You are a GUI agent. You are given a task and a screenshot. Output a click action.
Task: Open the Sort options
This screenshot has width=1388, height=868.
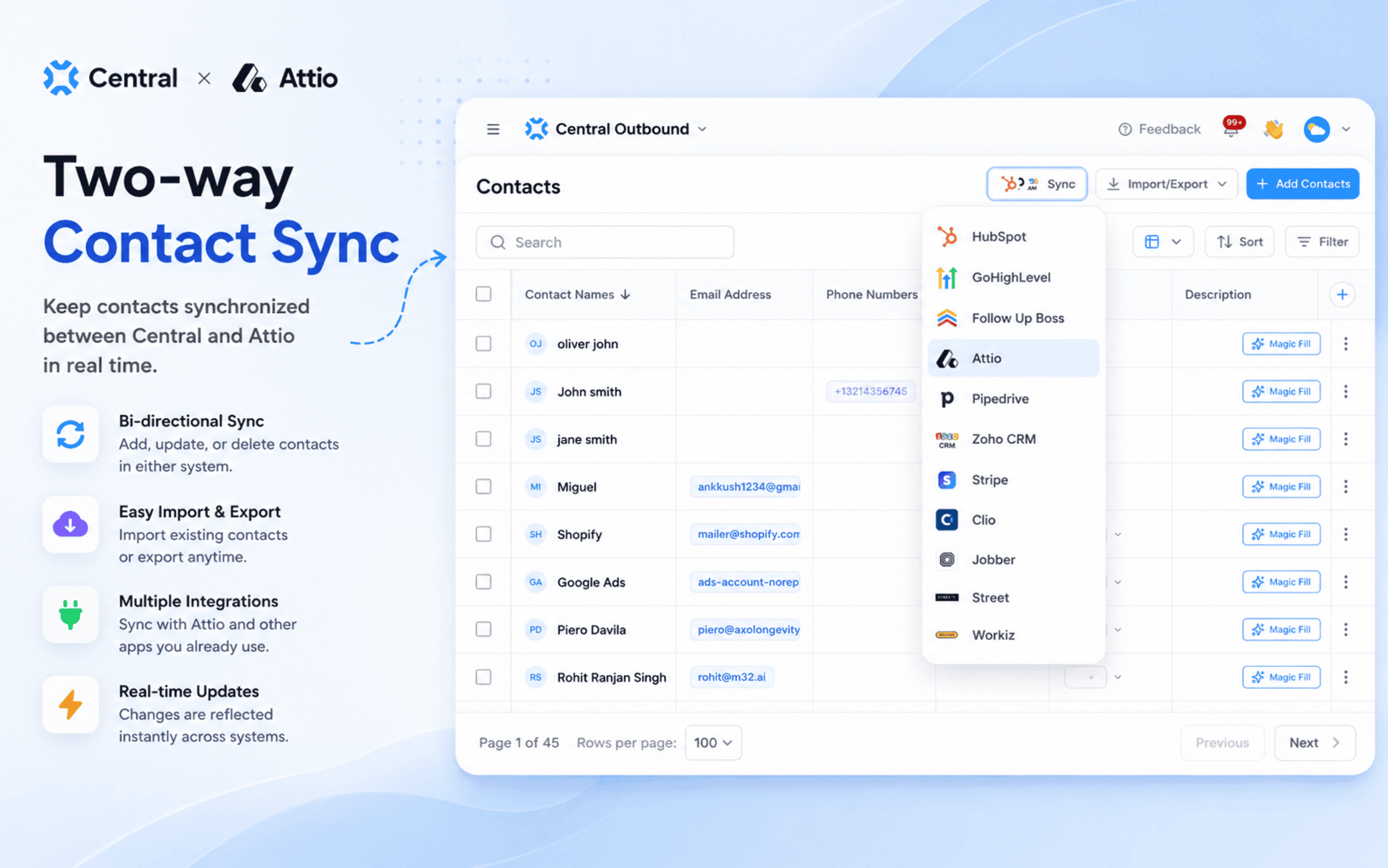tap(1239, 242)
